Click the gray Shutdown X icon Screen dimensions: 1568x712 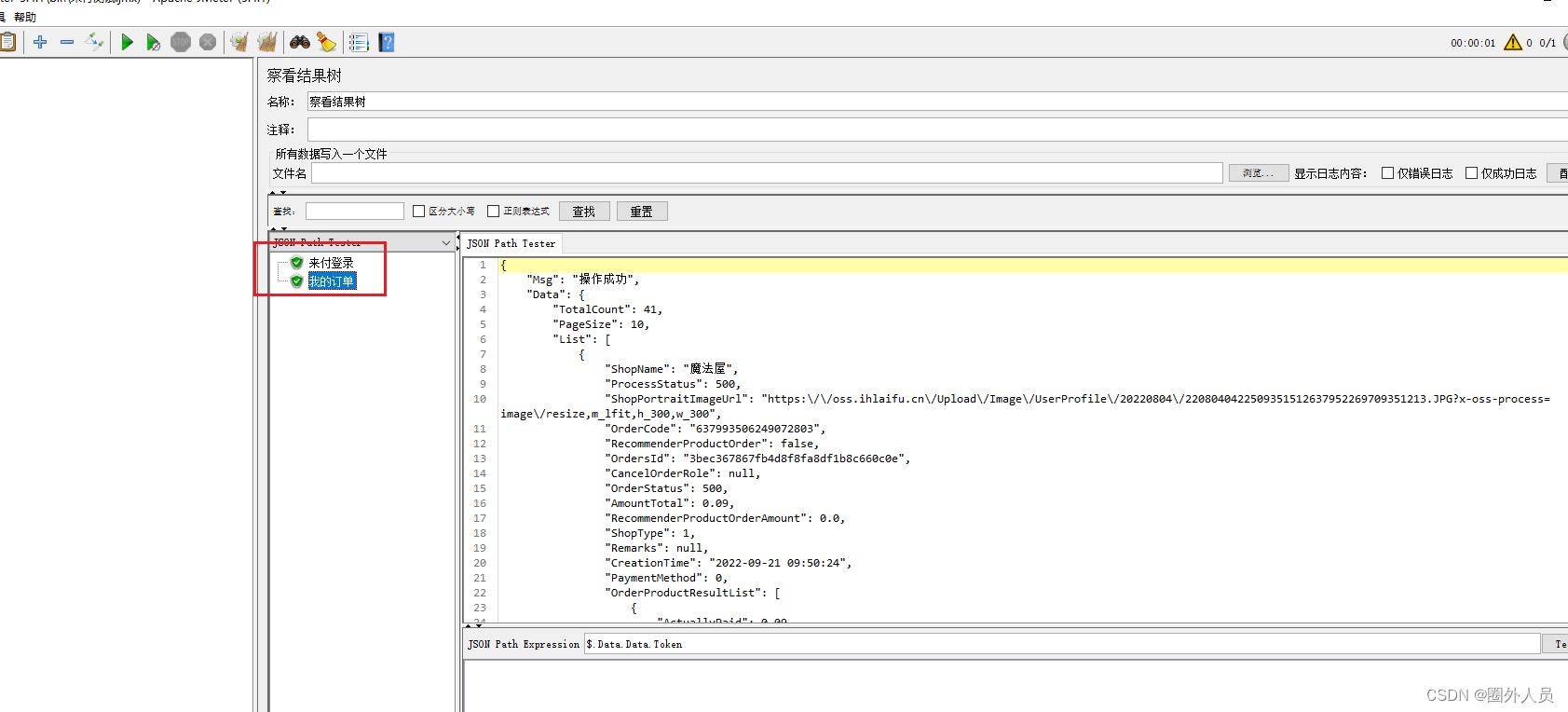pos(208,42)
